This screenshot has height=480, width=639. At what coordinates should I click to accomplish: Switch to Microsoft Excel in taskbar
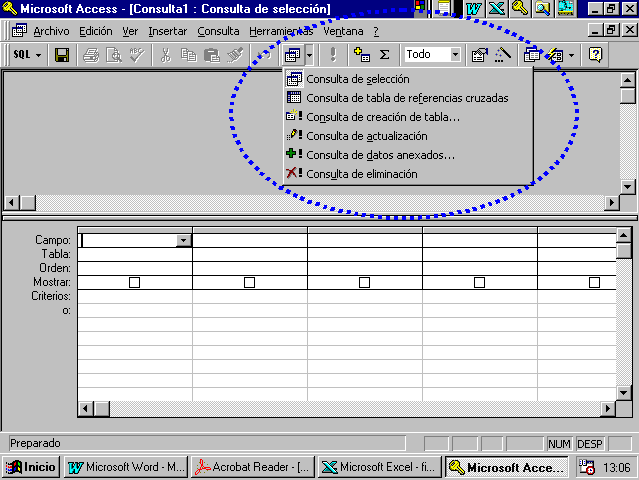(379, 467)
